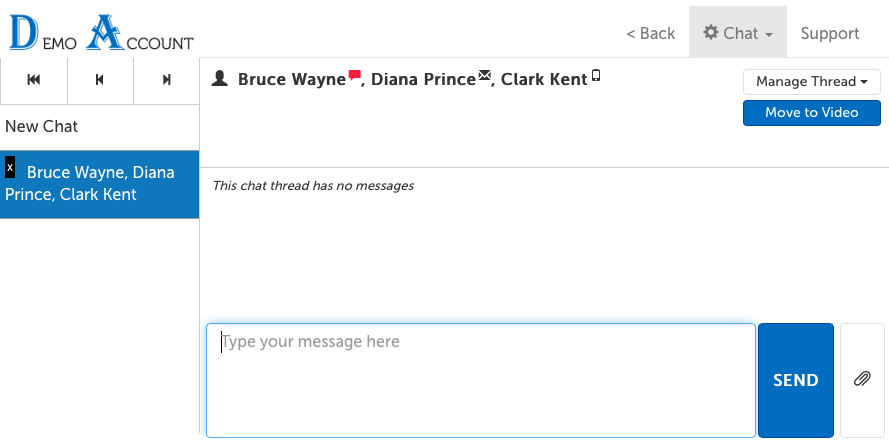Open the Chat gear dropdown menu

tap(738, 33)
